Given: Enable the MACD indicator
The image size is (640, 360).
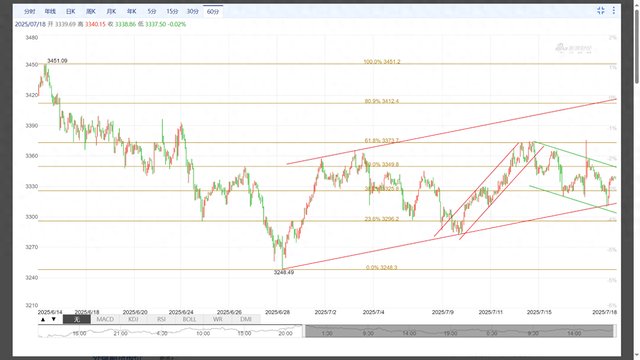Looking at the screenshot, I should point(105,319).
